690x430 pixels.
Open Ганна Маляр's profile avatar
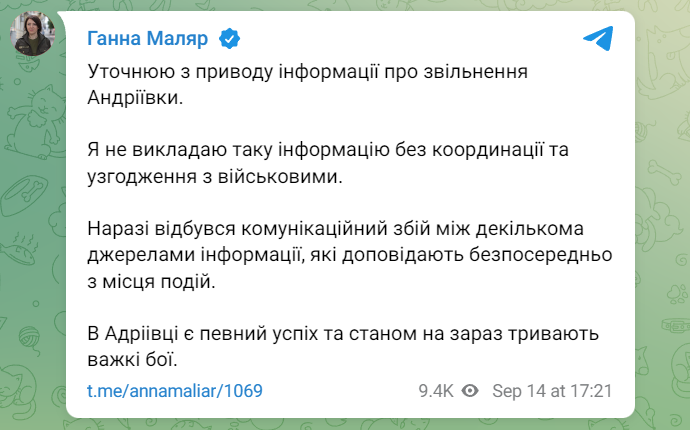tap(32, 38)
